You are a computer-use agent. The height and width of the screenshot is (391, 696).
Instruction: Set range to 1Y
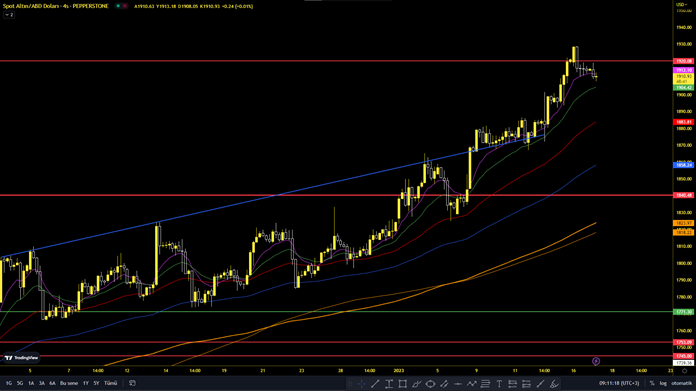[x=86, y=383]
